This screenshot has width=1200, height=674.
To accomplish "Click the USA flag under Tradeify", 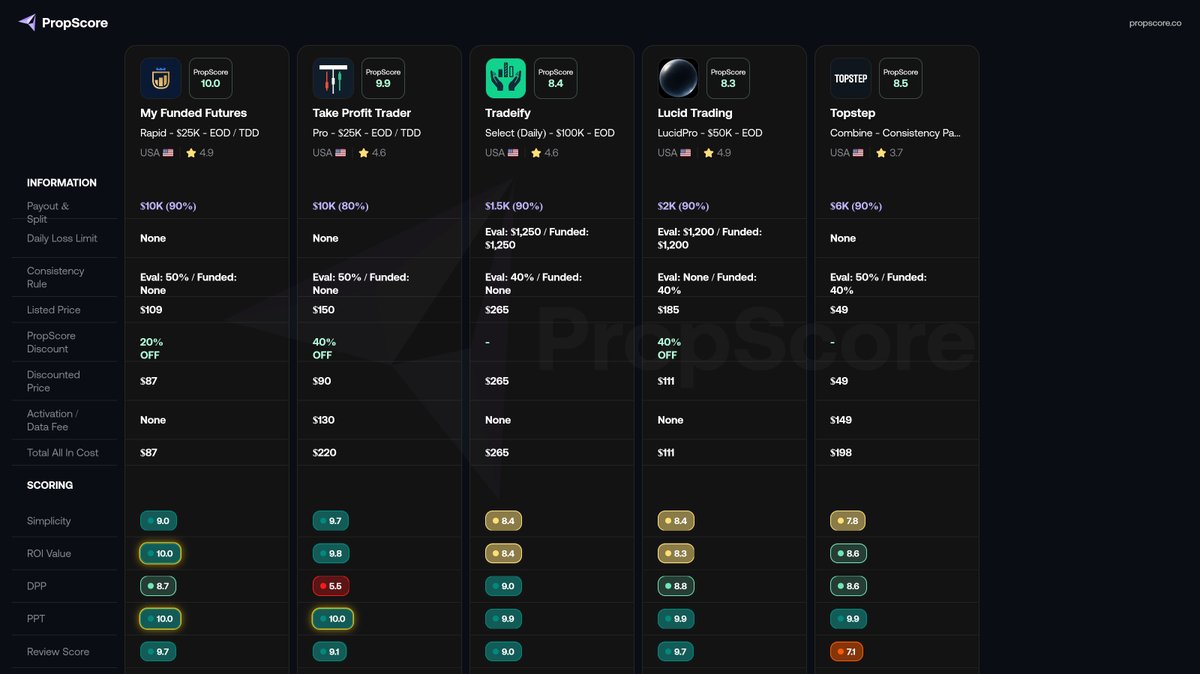I will coord(513,153).
